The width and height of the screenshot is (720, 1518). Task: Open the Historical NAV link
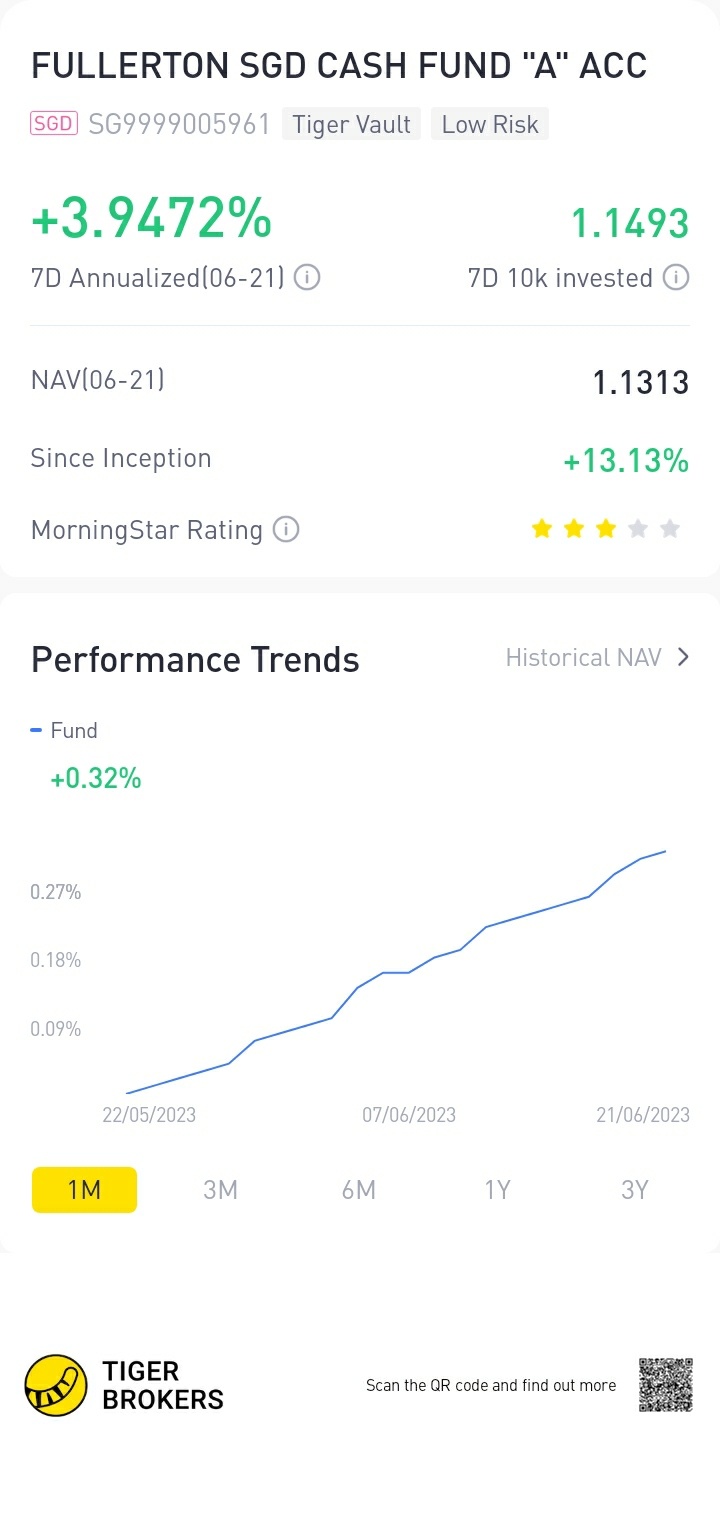[x=583, y=657]
